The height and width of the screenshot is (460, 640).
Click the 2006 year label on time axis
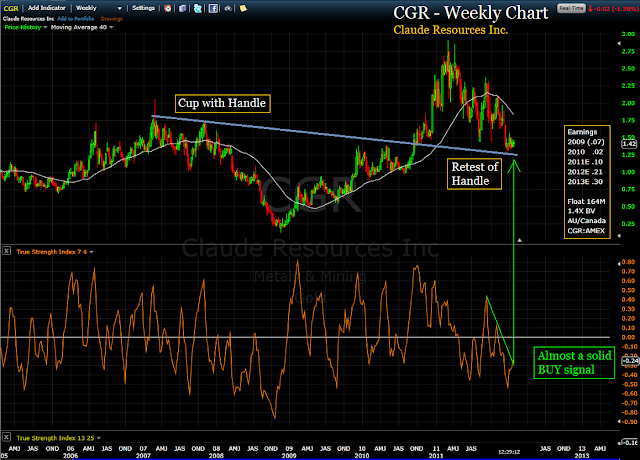pyautogui.click(x=70, y=456)
